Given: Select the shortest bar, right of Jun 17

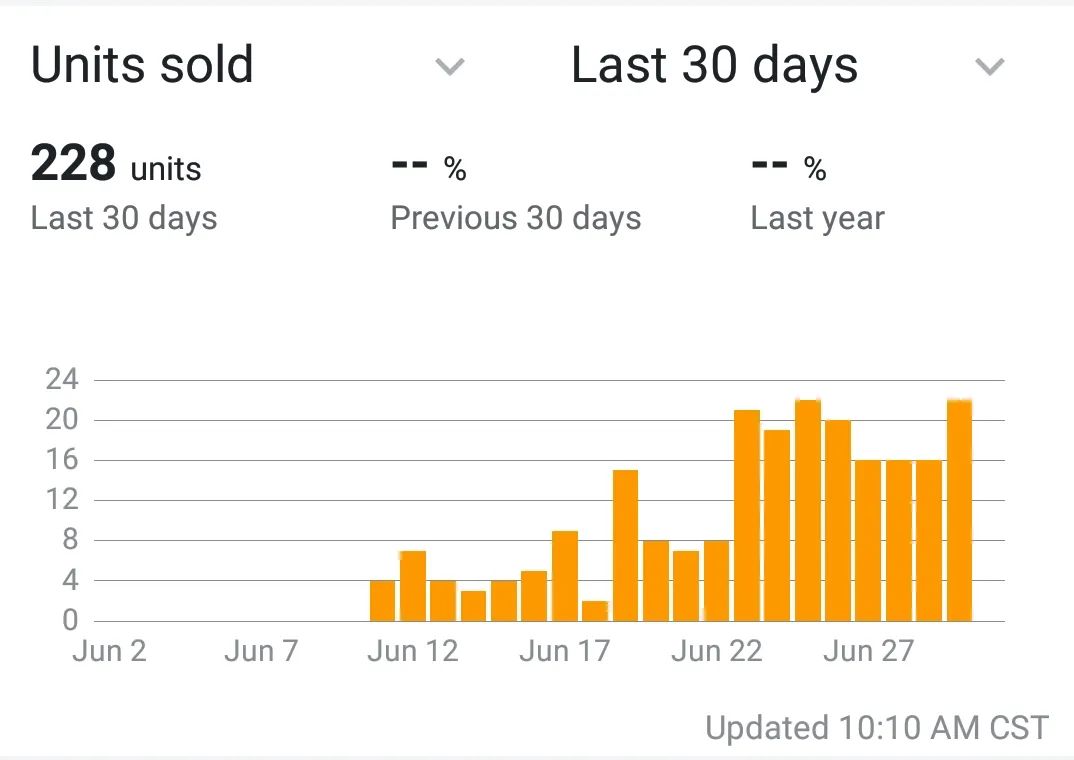Looking at the screenshot, I should click(595, 610).
